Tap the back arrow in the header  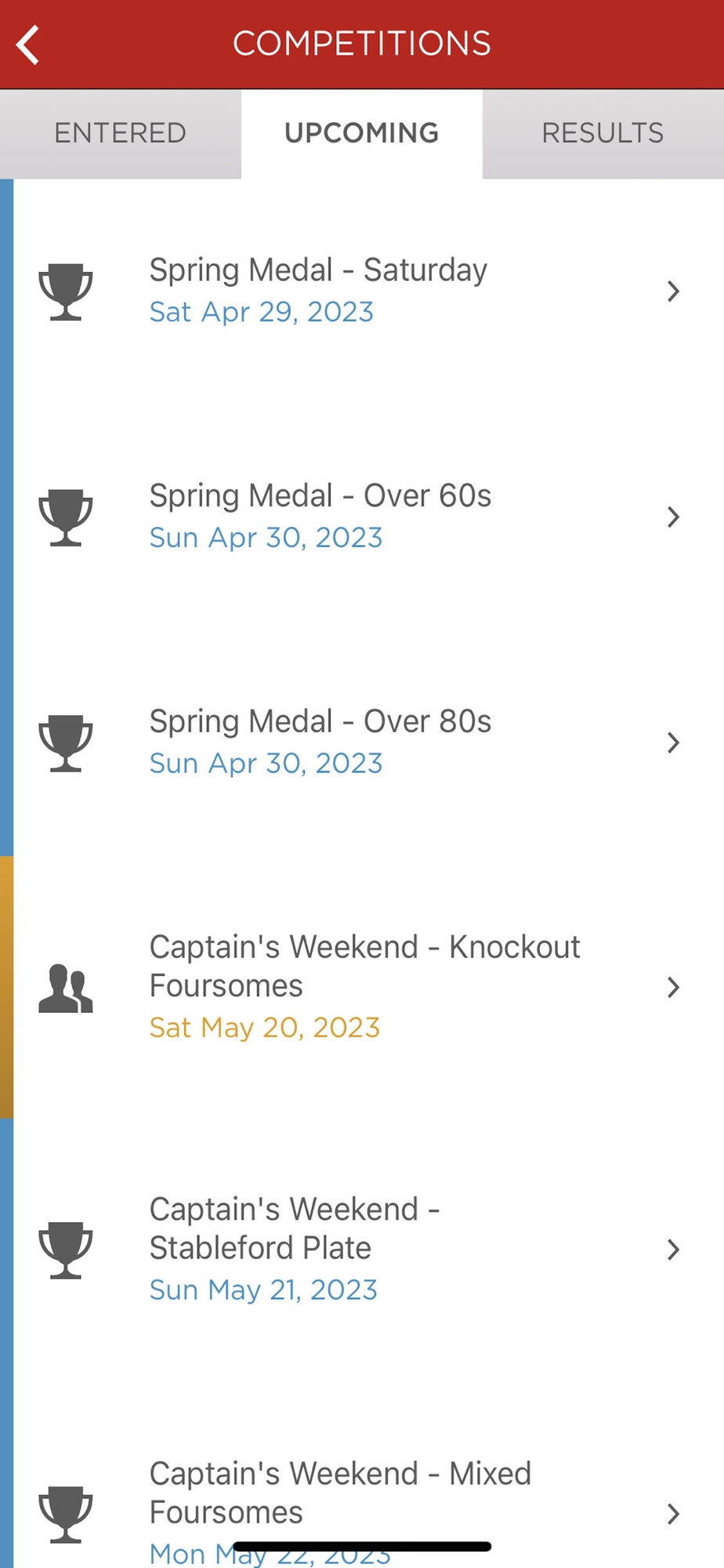click(28, 45)
